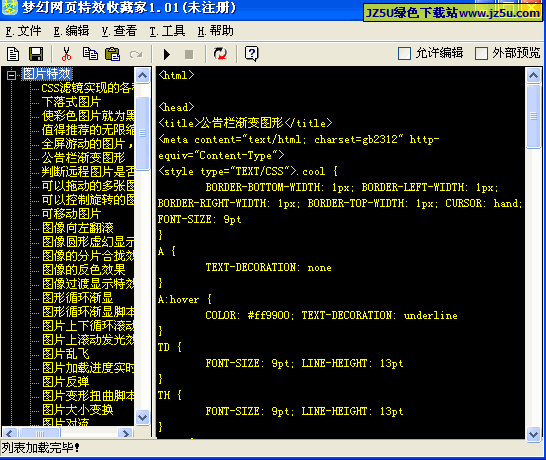Select the 图形循环渐显 tree item
Viewport: 546px width, 460px height.
coord(78,298)
